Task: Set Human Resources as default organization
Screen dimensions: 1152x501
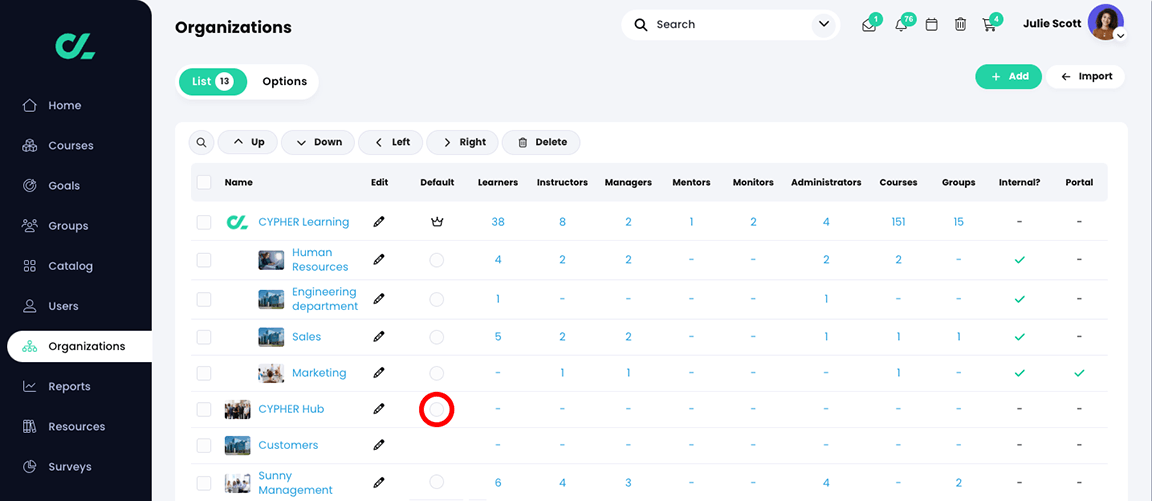Action: [436, 260]
